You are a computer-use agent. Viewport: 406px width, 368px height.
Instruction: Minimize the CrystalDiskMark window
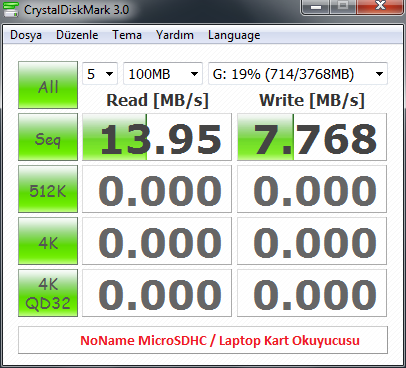(315, 7)
